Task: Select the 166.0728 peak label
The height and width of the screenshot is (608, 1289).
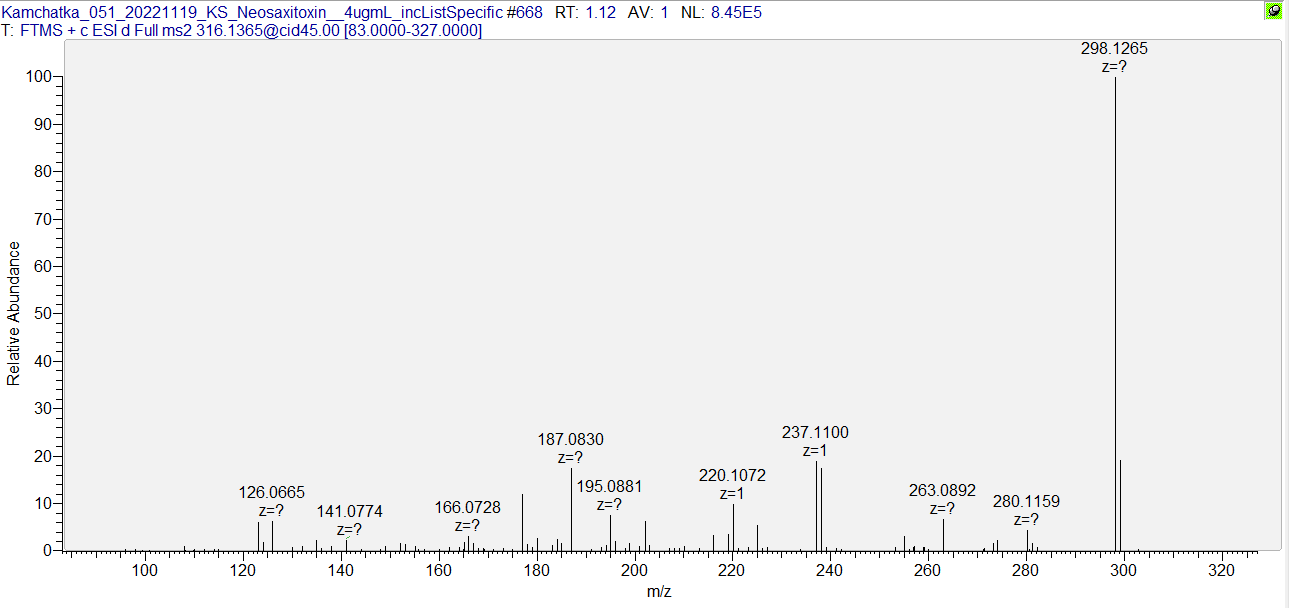Action: [x=467, y=508]
